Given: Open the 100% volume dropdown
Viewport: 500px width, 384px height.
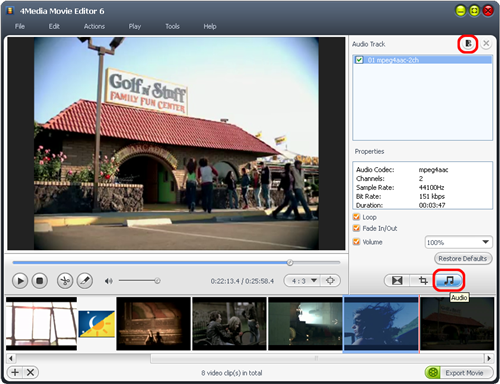Looking at the screenshot, I should pos(458,242).
